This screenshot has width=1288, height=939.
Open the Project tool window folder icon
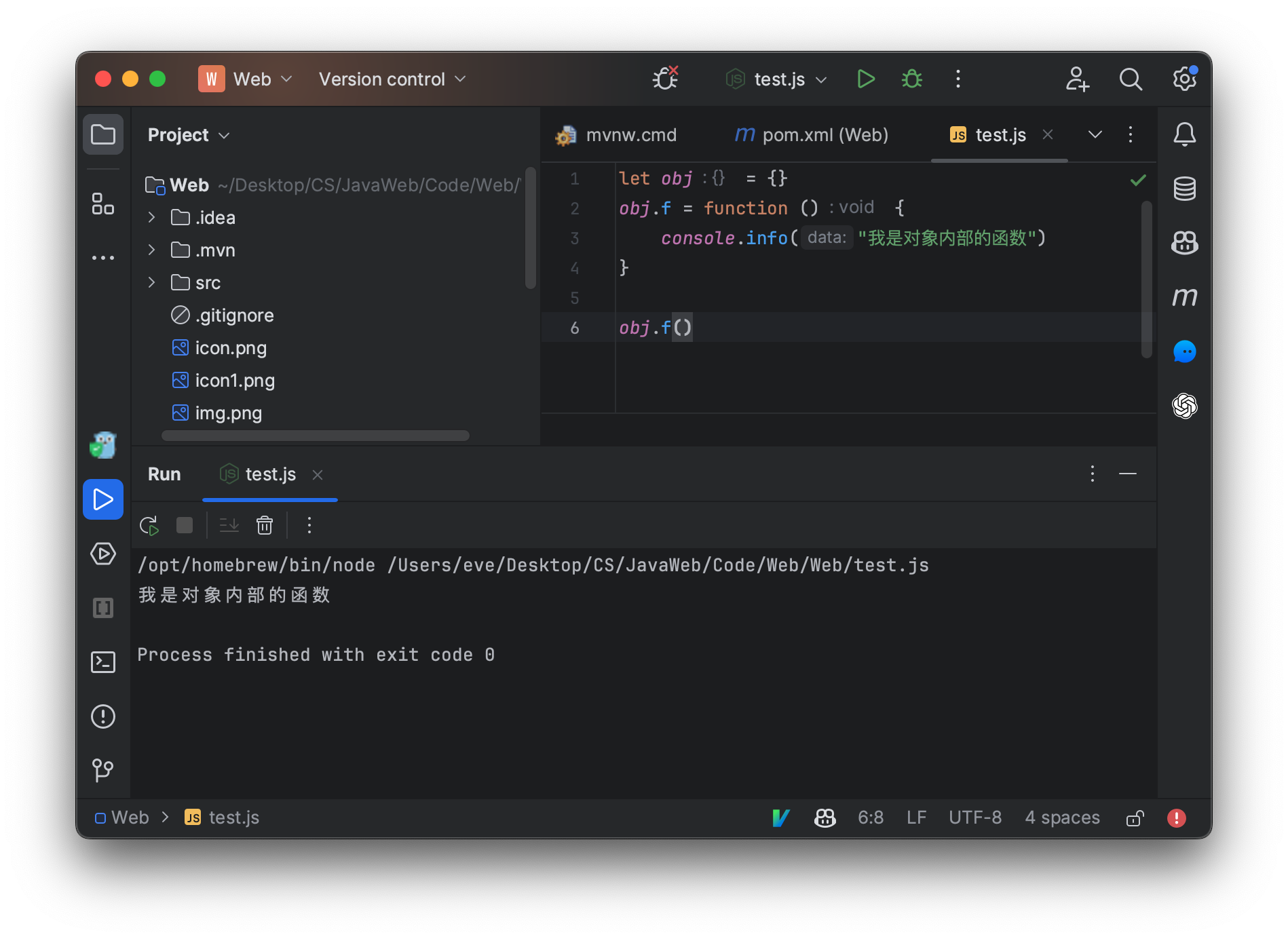click(x=103, y=134)
